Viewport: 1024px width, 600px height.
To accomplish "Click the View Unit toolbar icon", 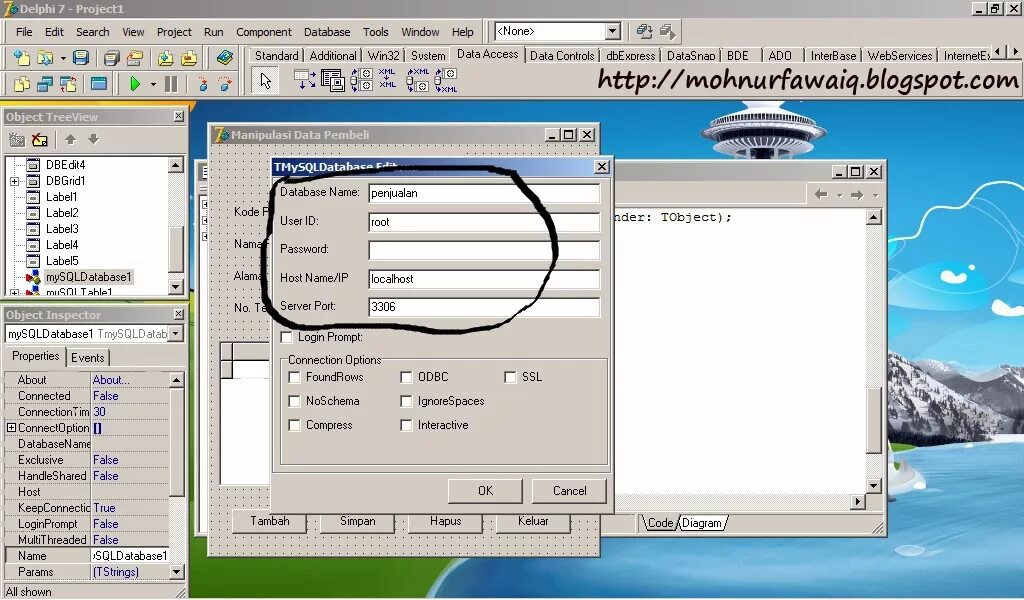I will (22, 84).
